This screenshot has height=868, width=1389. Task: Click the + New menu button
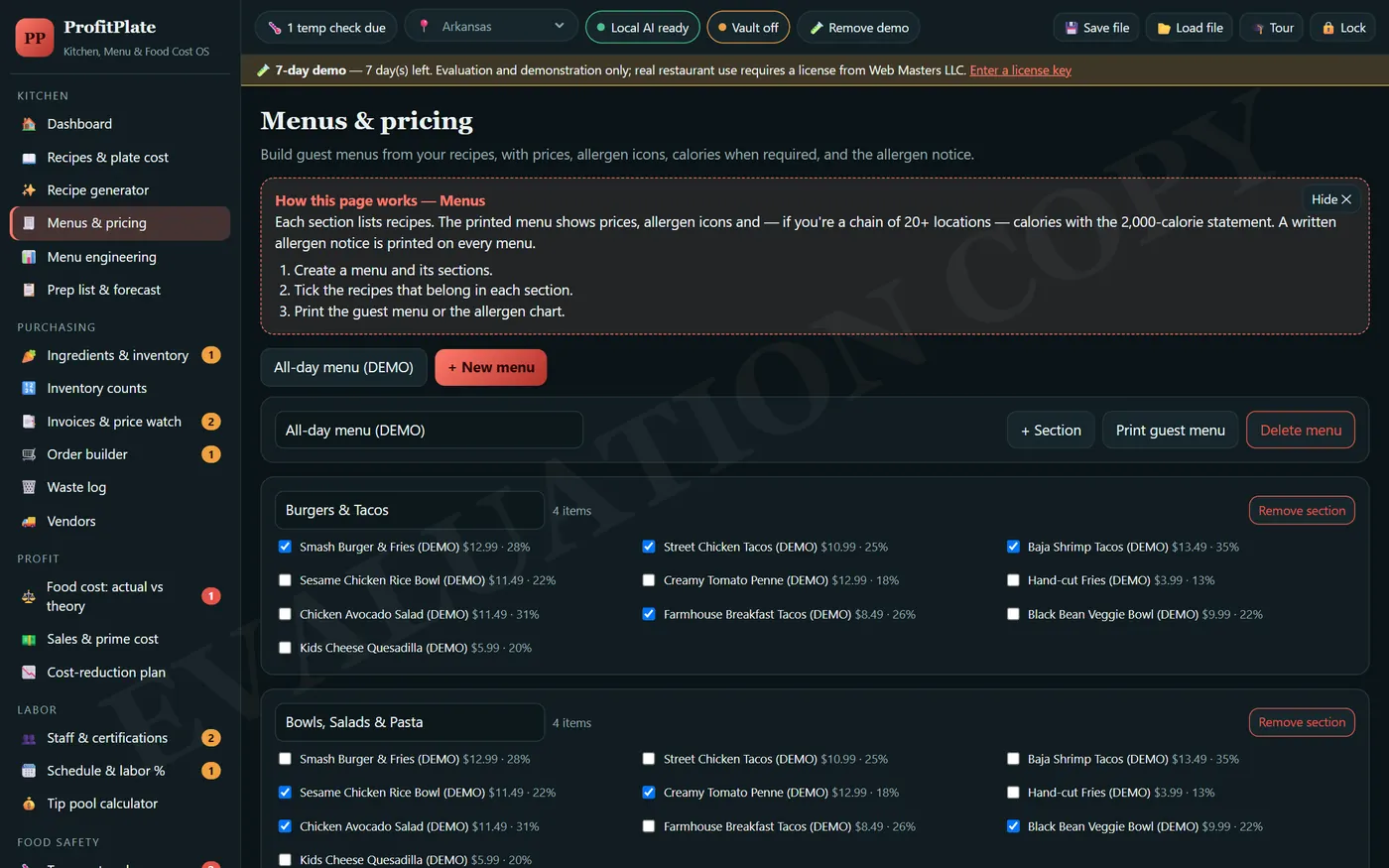click(491, 367)
